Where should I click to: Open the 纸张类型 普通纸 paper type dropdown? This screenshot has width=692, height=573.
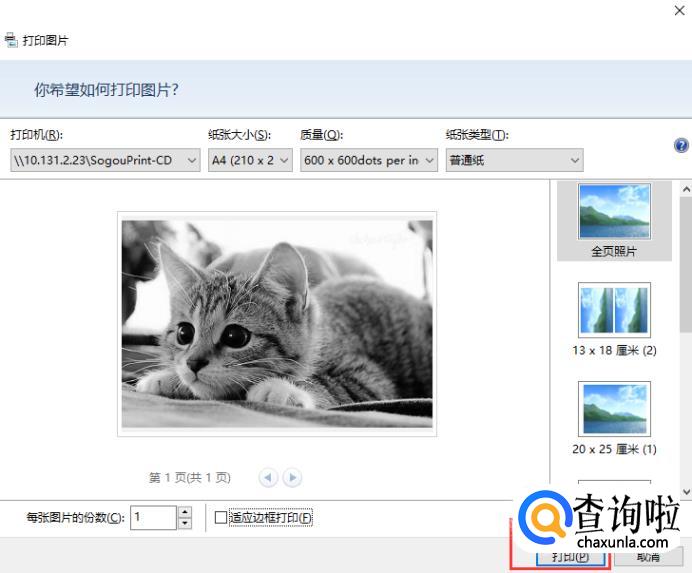[x=515, y=160]
